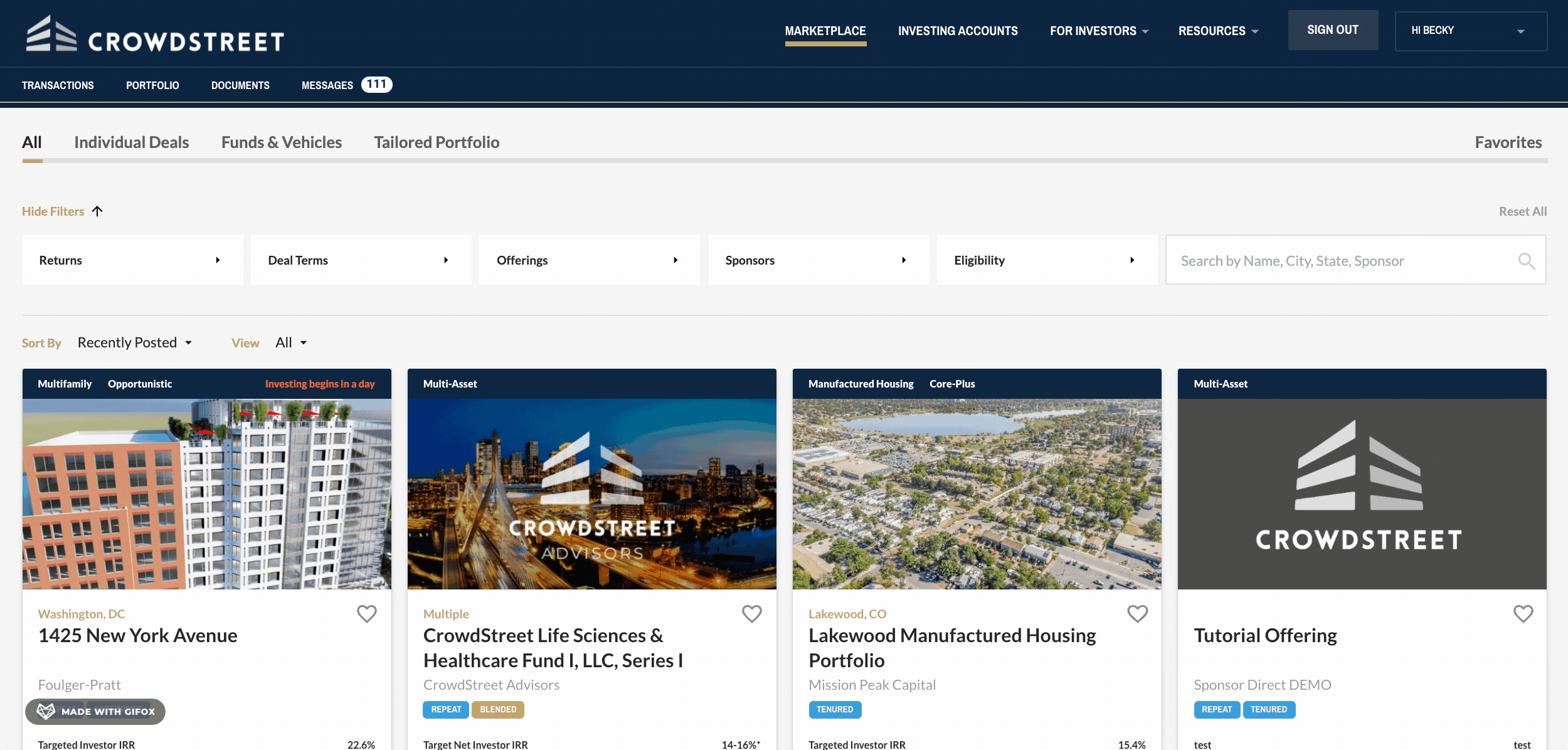Open CrowdStreet Advisors fund image
This screenshot has width=1568, height=750.
click(x=592, y=494)
